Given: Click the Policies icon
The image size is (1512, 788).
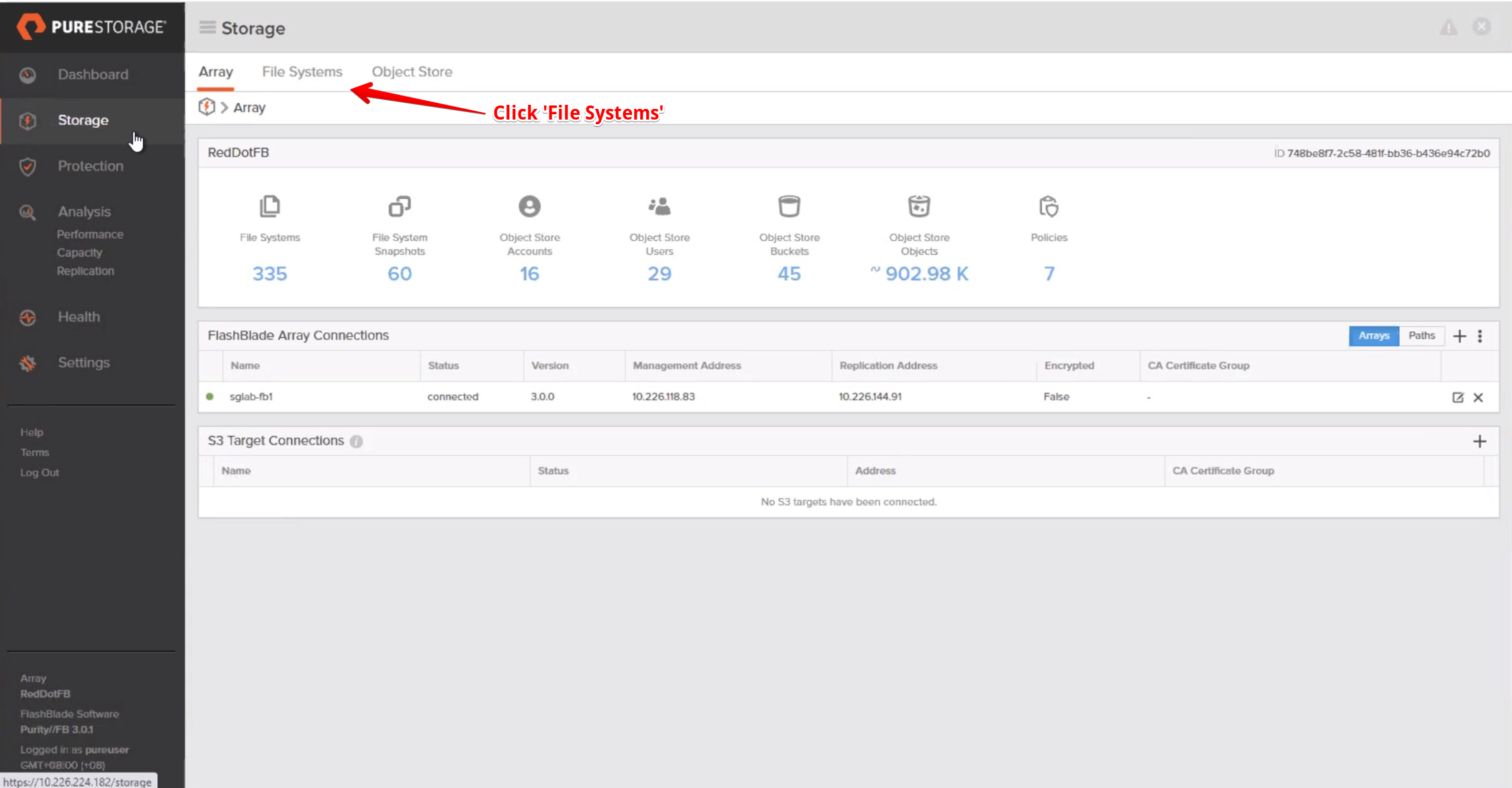Looking at the screenshot, I should click(x=1049, y=206).
